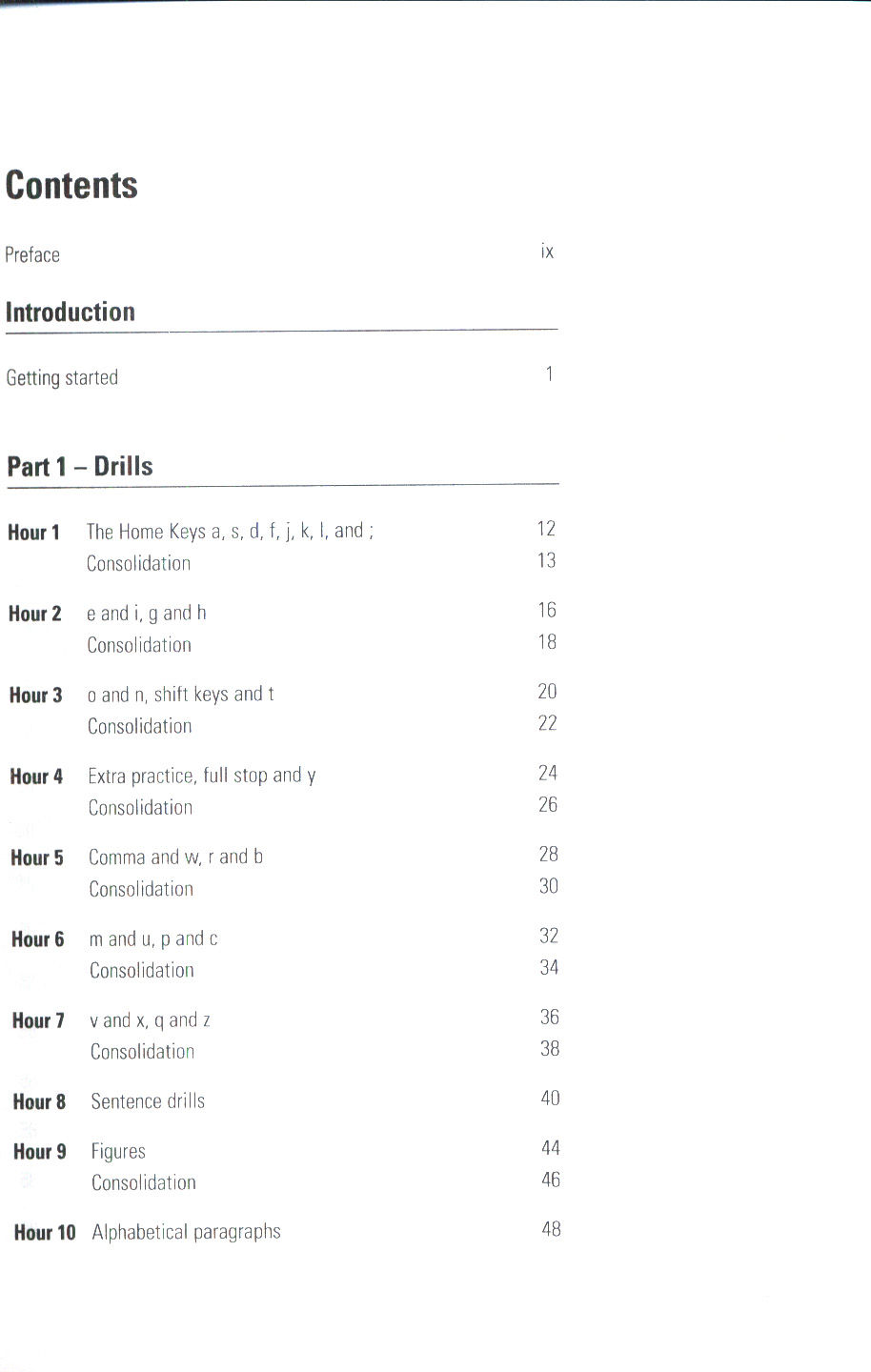The width and height of the screenshot is (871, 1372).
Task: Click page number 26 for Consolidation
Action: tap(548, 805)
